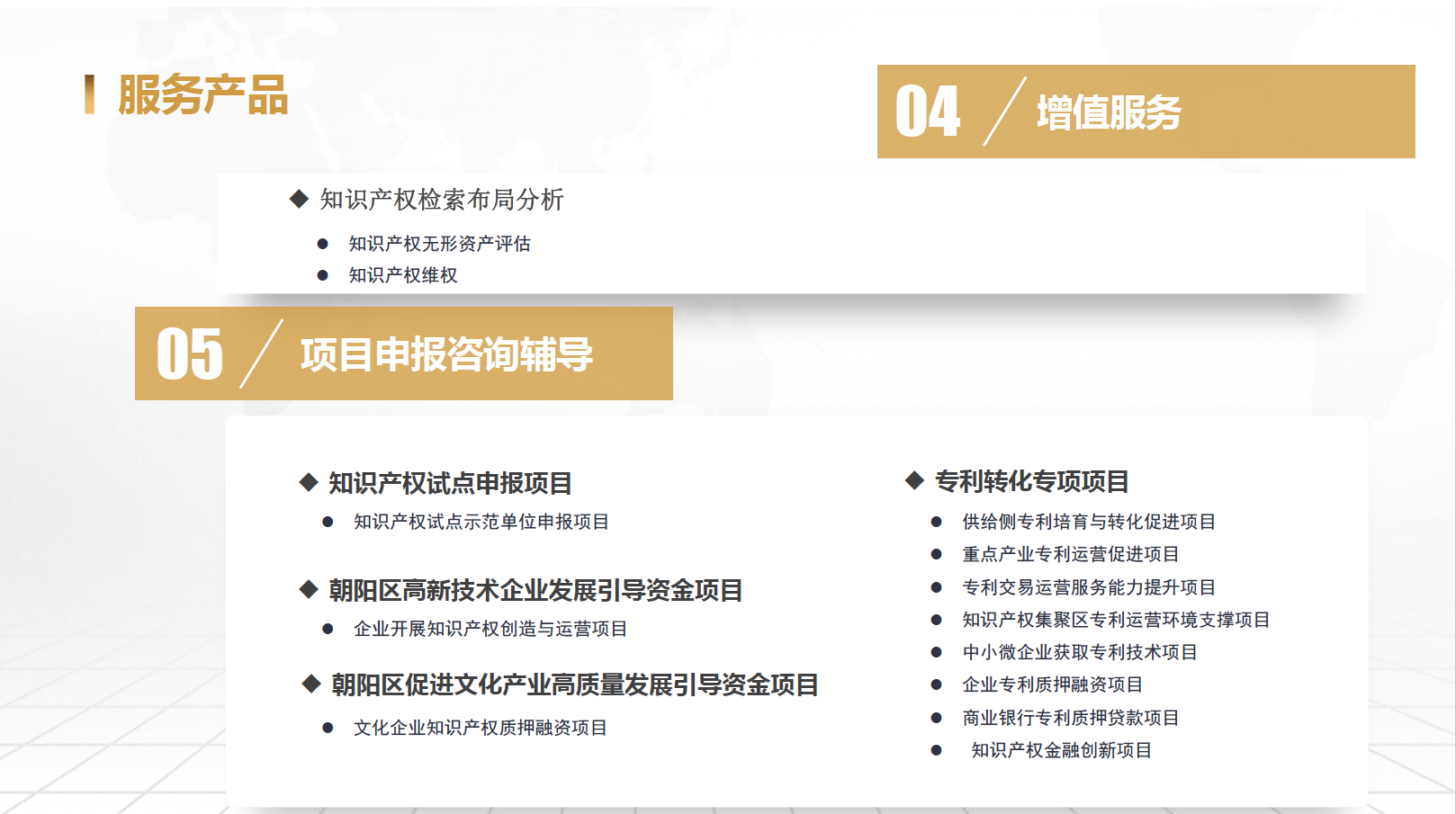The image size is (1456, 814).
Task: Click the text 供给侧专利培育与转化促进项目
Action: [x=1089, y=522]
